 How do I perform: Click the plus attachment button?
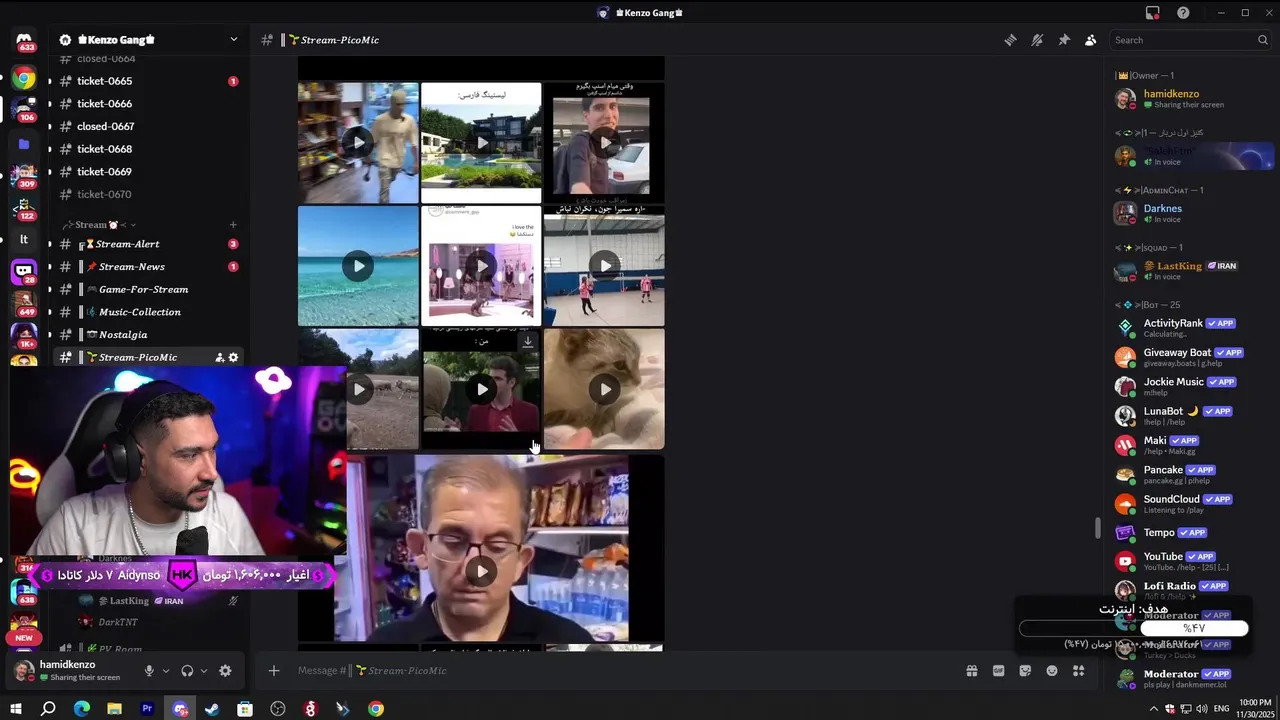pyautogui.click(x=274, y=671)
